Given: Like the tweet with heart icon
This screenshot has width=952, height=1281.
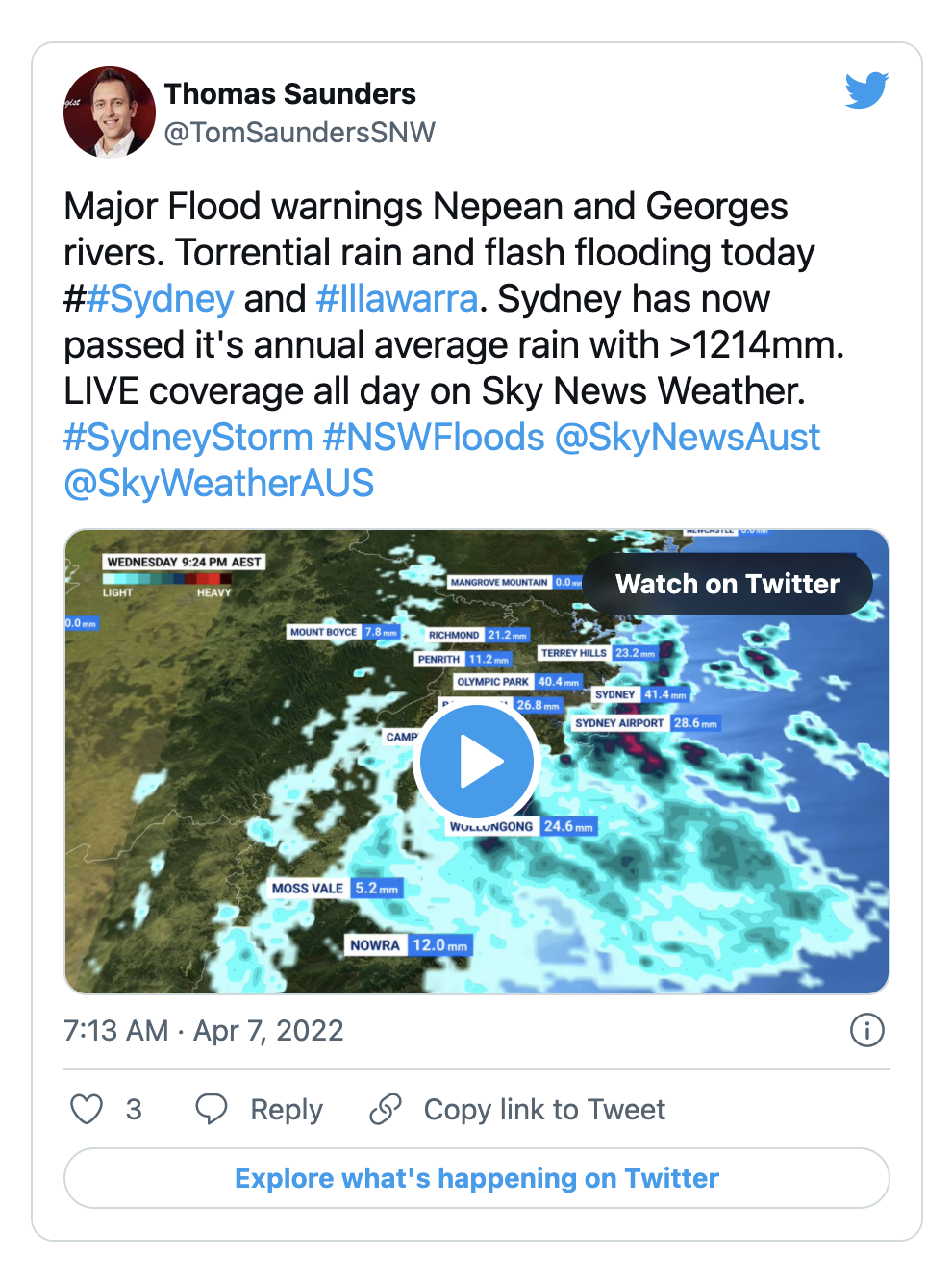Looking at the screenshot, I should click(x=87, y=1109).
